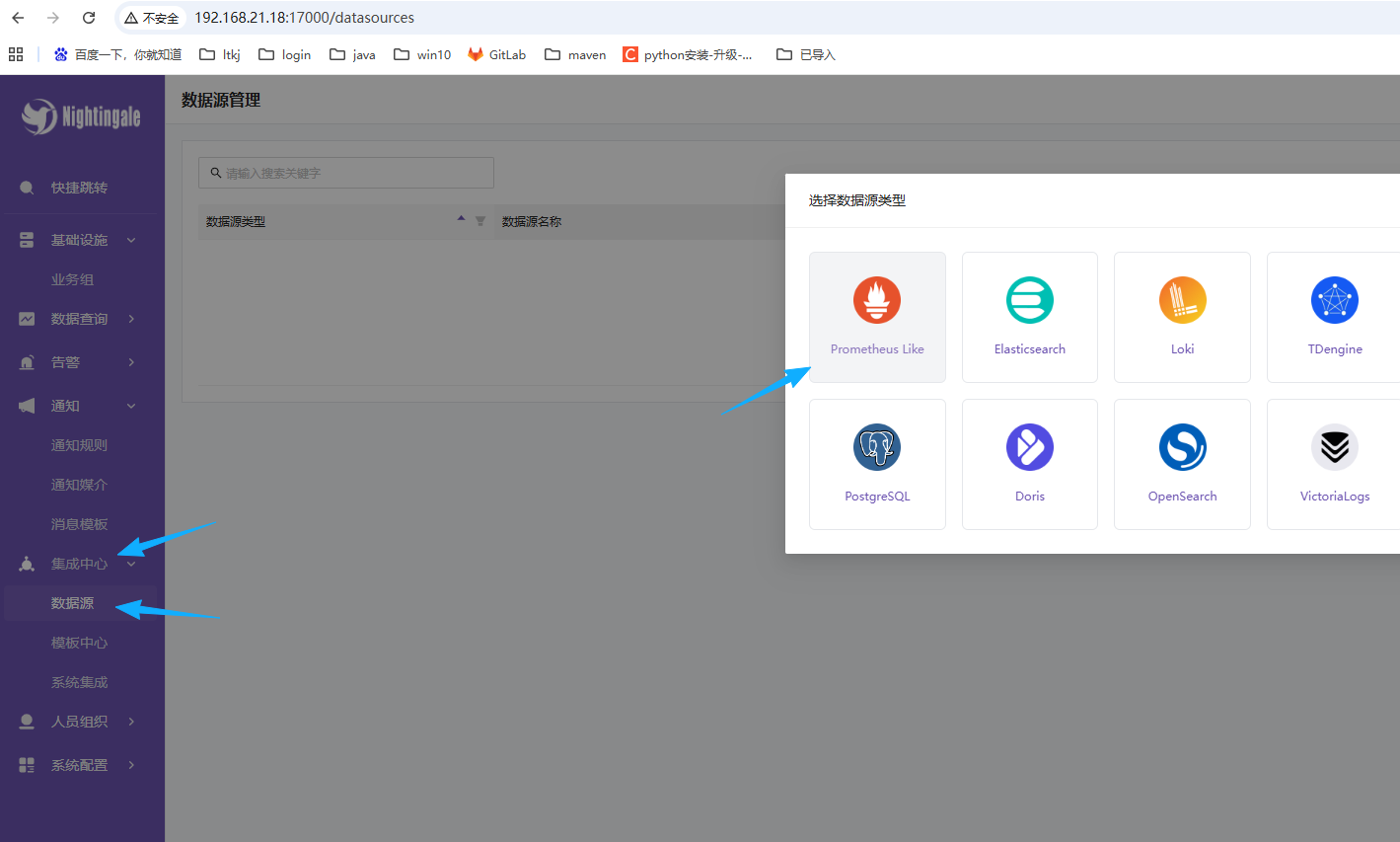This screenshot has width=1400, height=842.
Task: Collapse the 通知 menu chevron
Action: pyautogui.click(x=131, y=406)
